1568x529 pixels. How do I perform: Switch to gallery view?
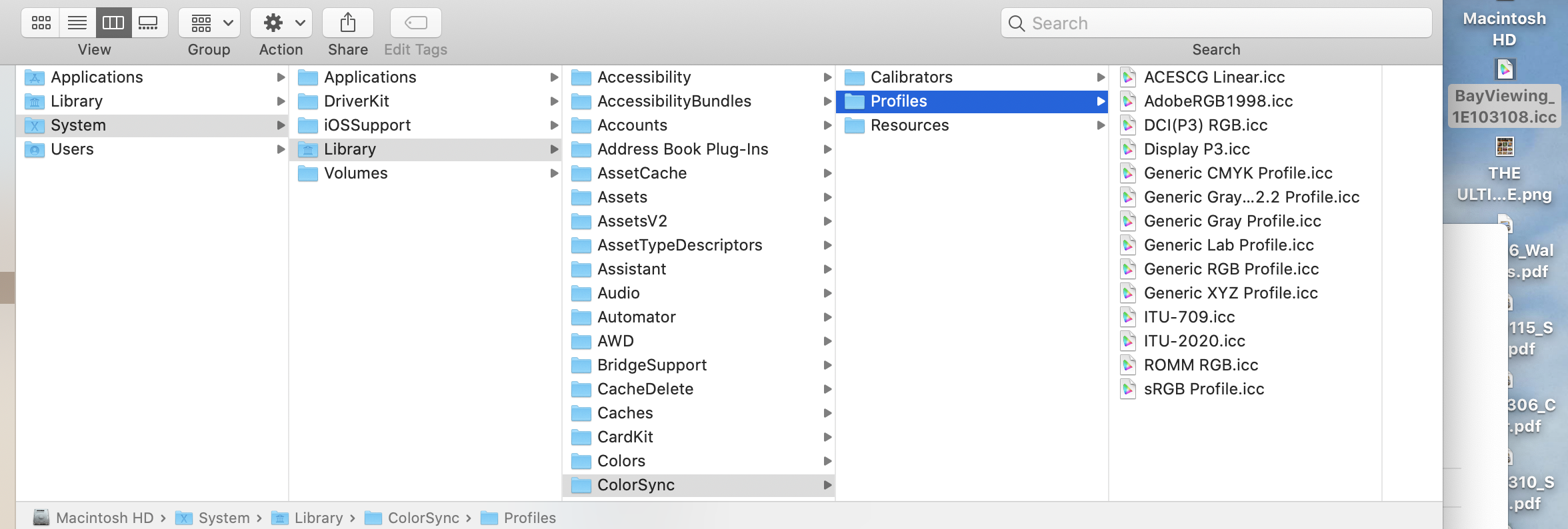pyautogui.click(x=149, y=23)
